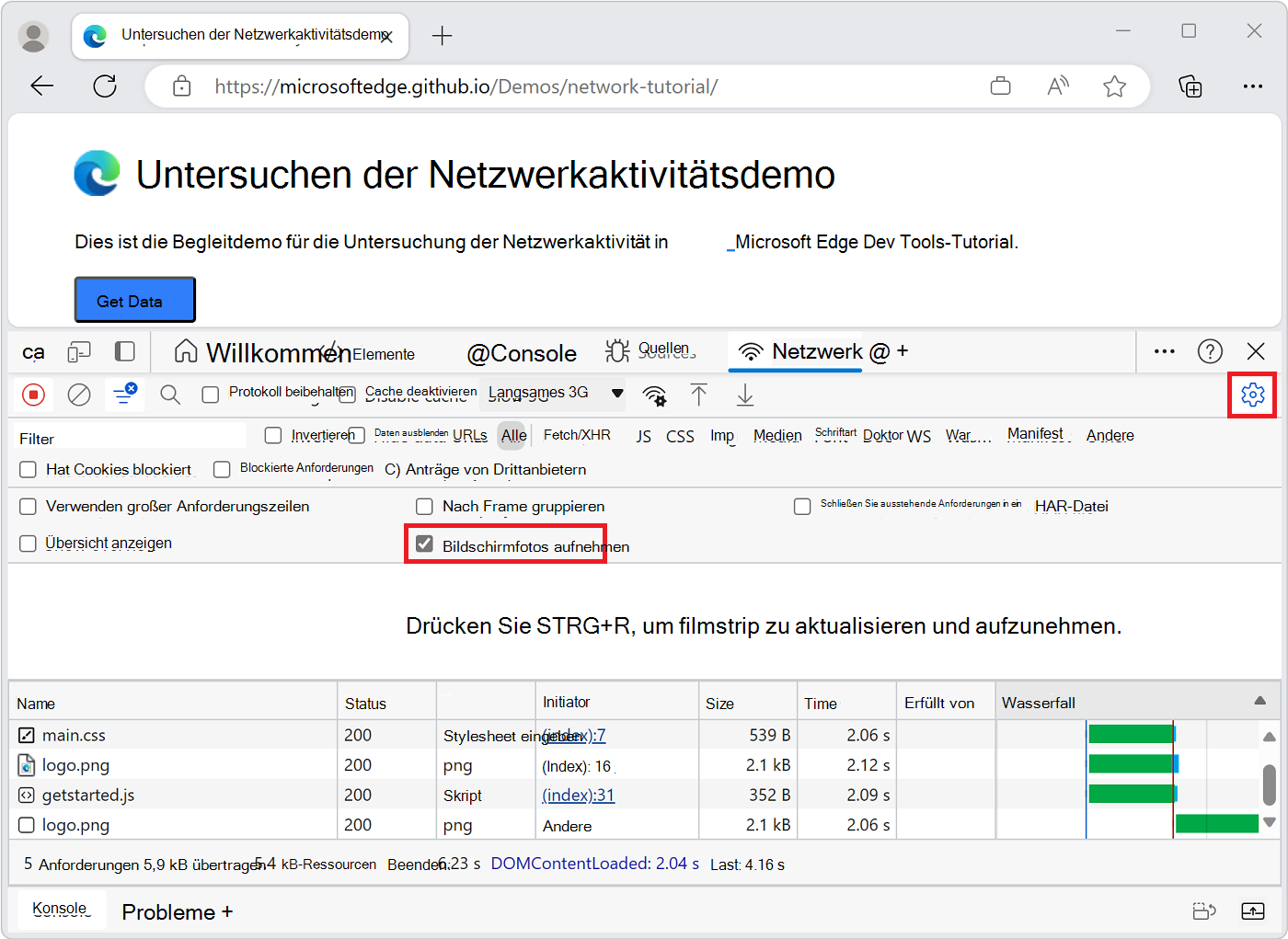
Task: Open the DevTools settings gear
Action: click(x=1252, y=394)
